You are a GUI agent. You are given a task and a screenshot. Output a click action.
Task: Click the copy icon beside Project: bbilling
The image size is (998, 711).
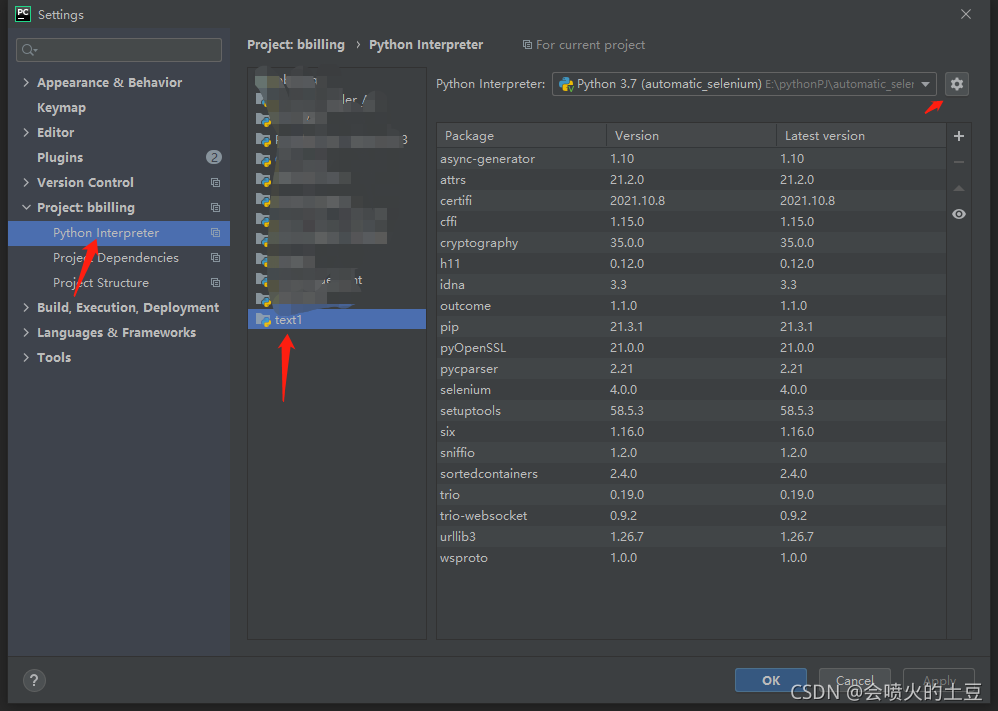pos(216,208)
